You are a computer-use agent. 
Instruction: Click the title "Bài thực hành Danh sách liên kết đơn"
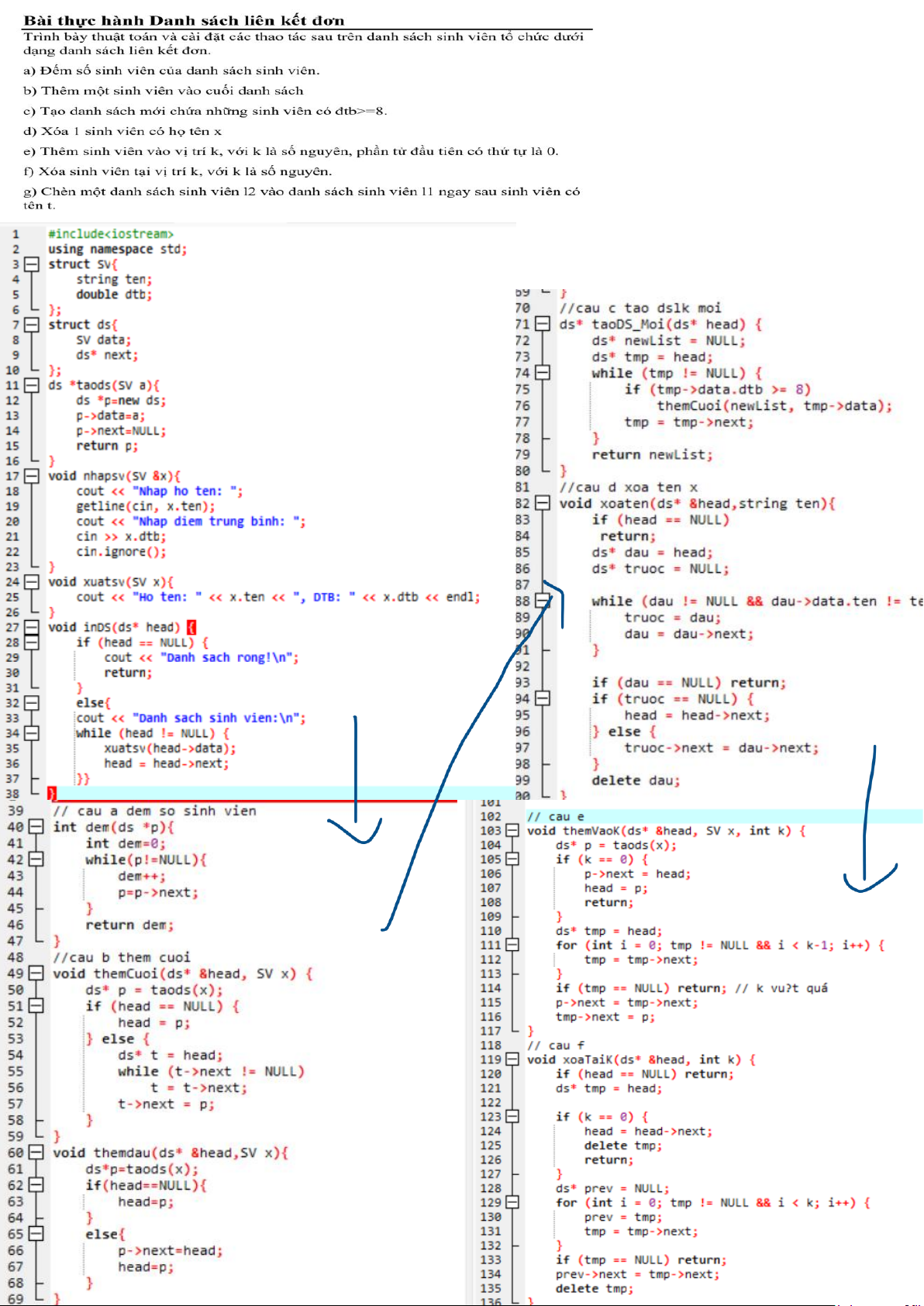pyautogui.click(x=184, y=21)
